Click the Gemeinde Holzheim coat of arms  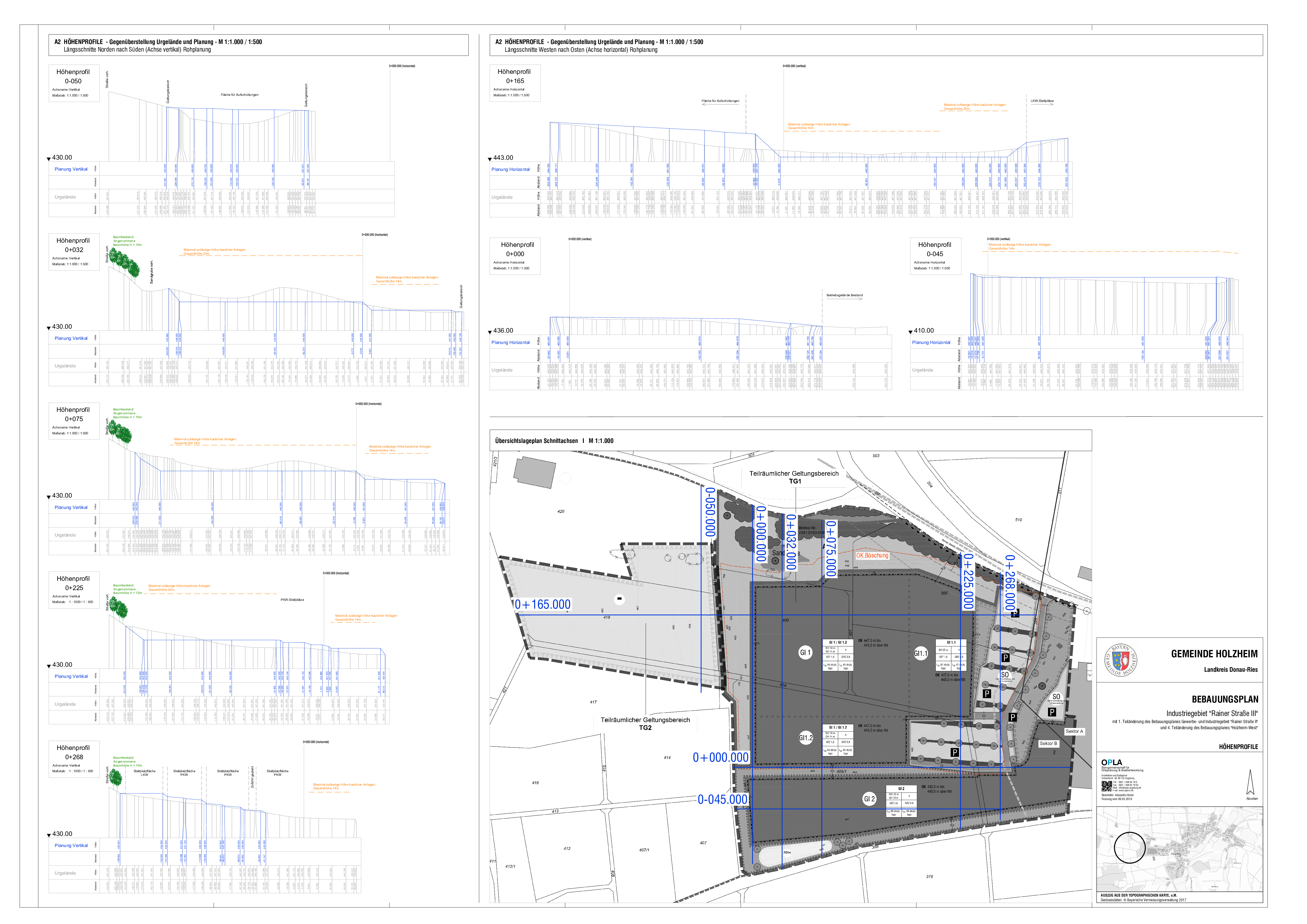(x=1120, y=660)
